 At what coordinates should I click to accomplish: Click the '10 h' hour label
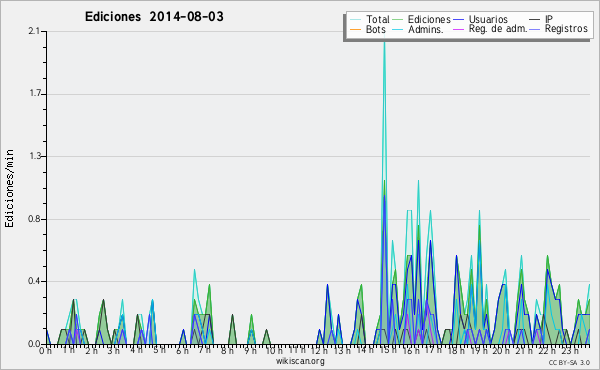tap(274, 351)
